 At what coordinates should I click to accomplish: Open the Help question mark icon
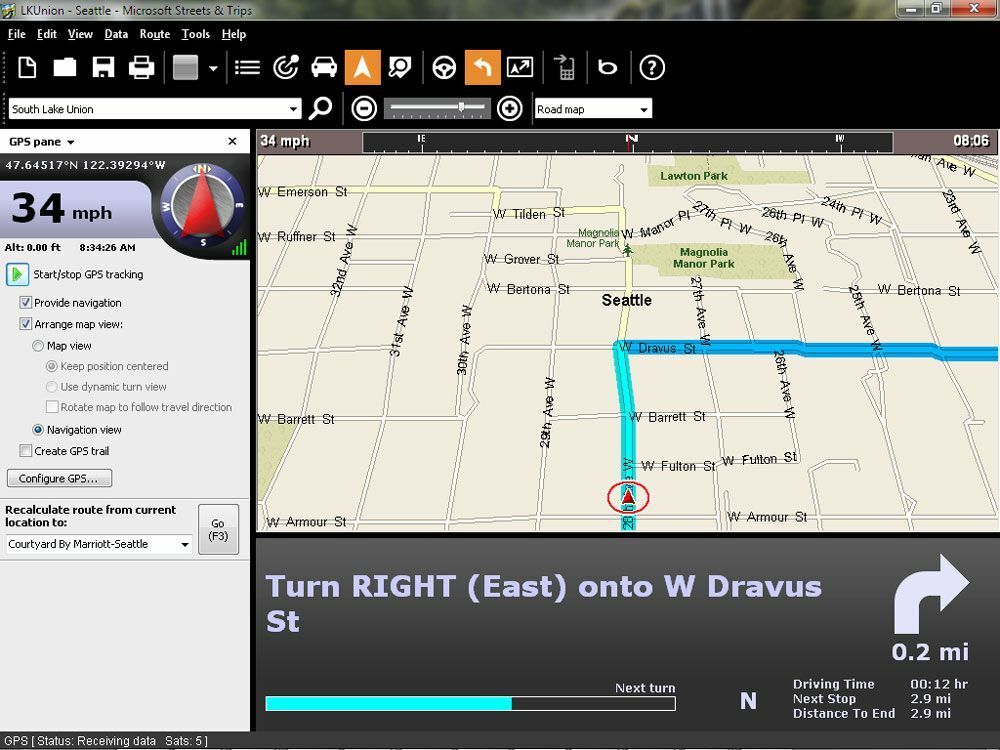[652, 68]
